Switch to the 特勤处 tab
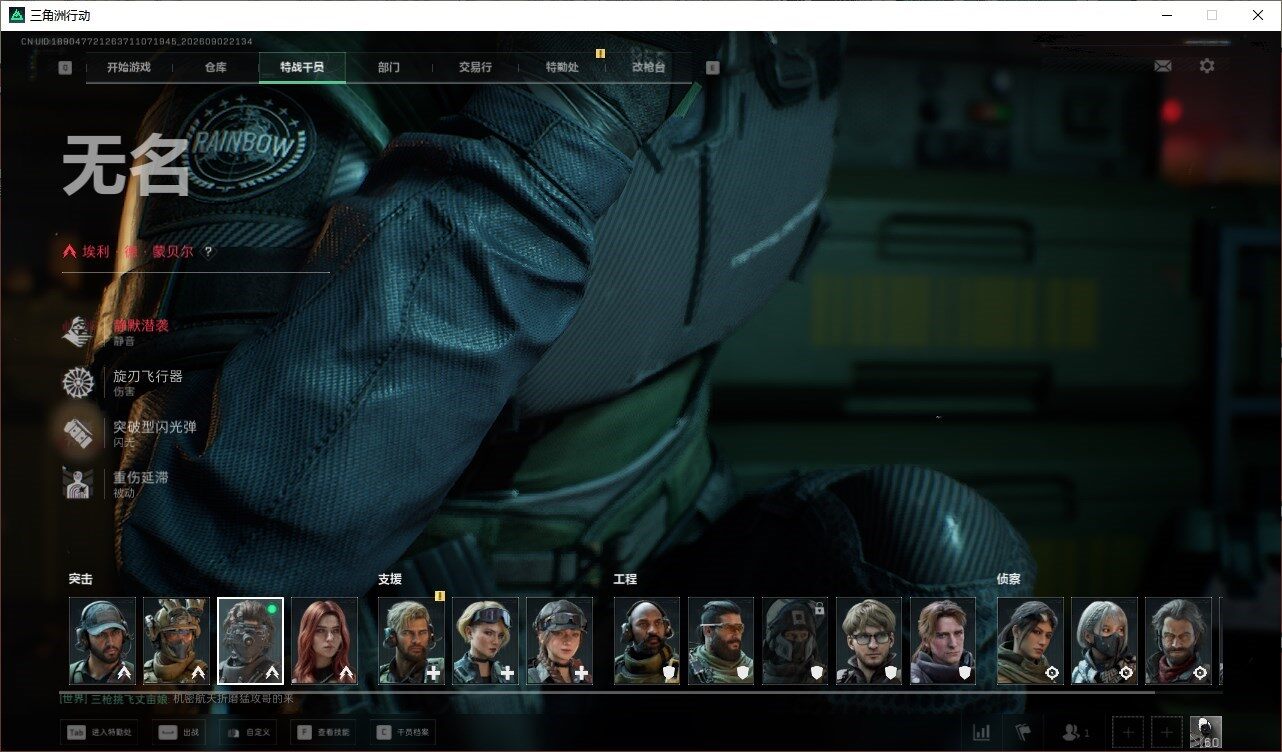 562,67
